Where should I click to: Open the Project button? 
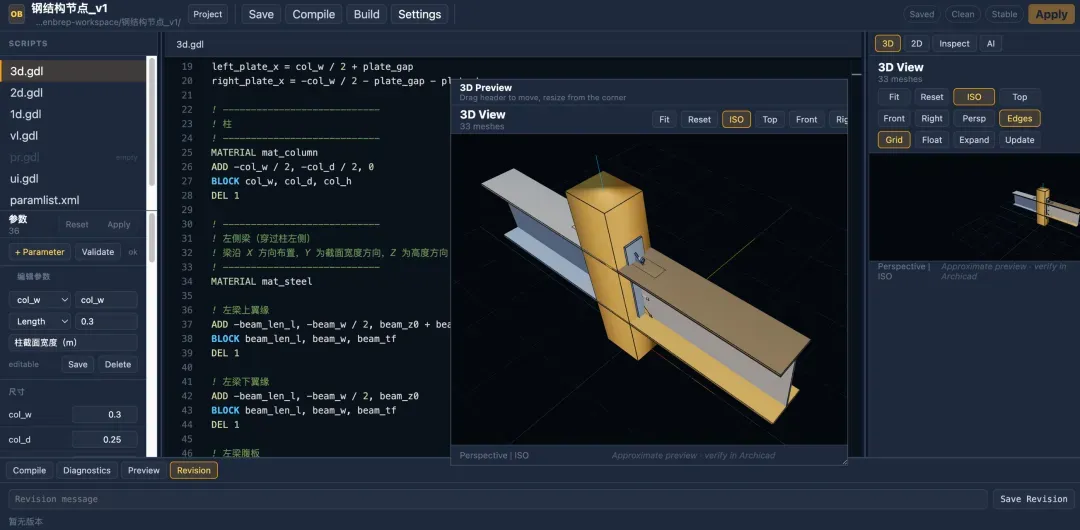208,14
